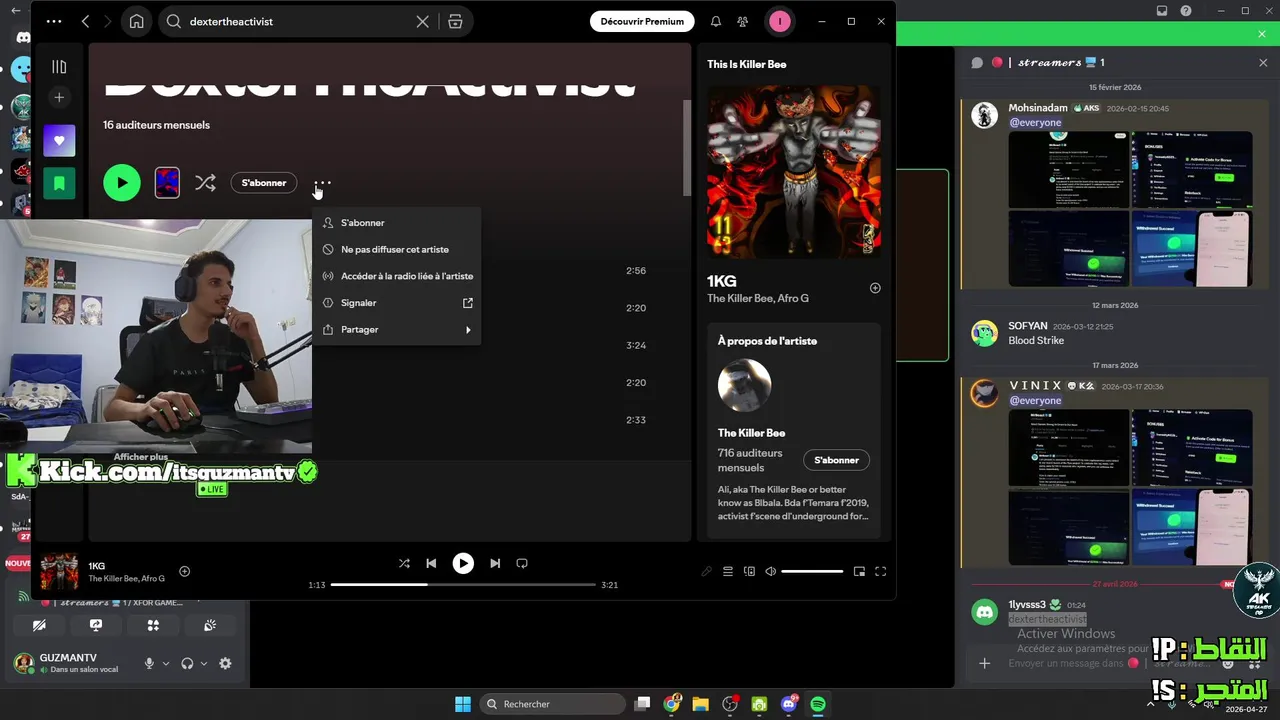Open Spotify Home

pyautogui.click(x=137, y=21)
